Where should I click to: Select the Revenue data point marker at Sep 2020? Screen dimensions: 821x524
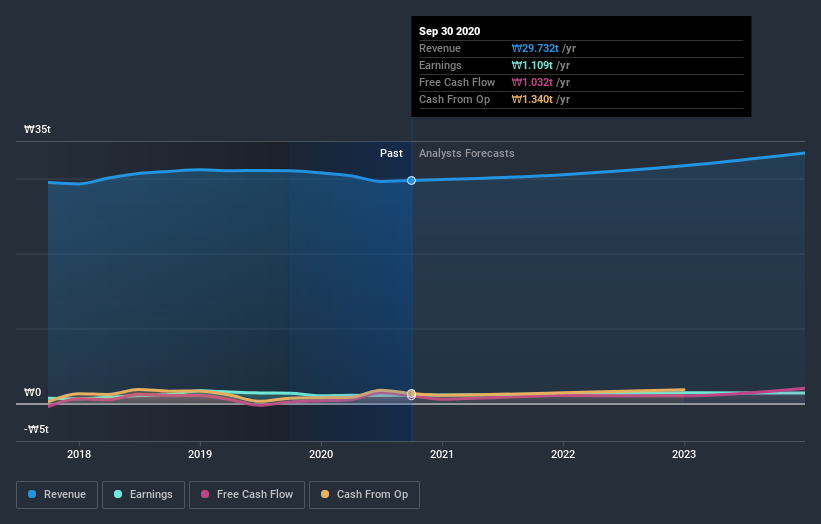[x=412, y=181]
